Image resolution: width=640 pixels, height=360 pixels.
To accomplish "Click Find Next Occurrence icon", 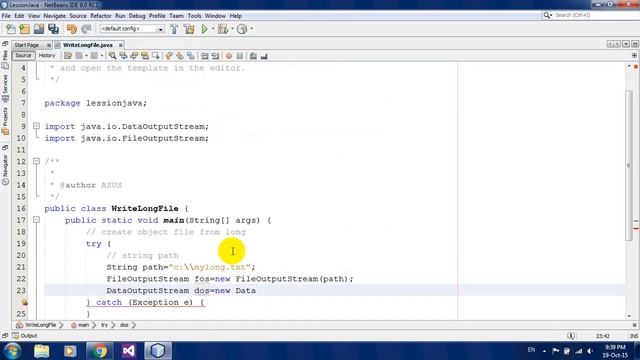I will (134, 56).
